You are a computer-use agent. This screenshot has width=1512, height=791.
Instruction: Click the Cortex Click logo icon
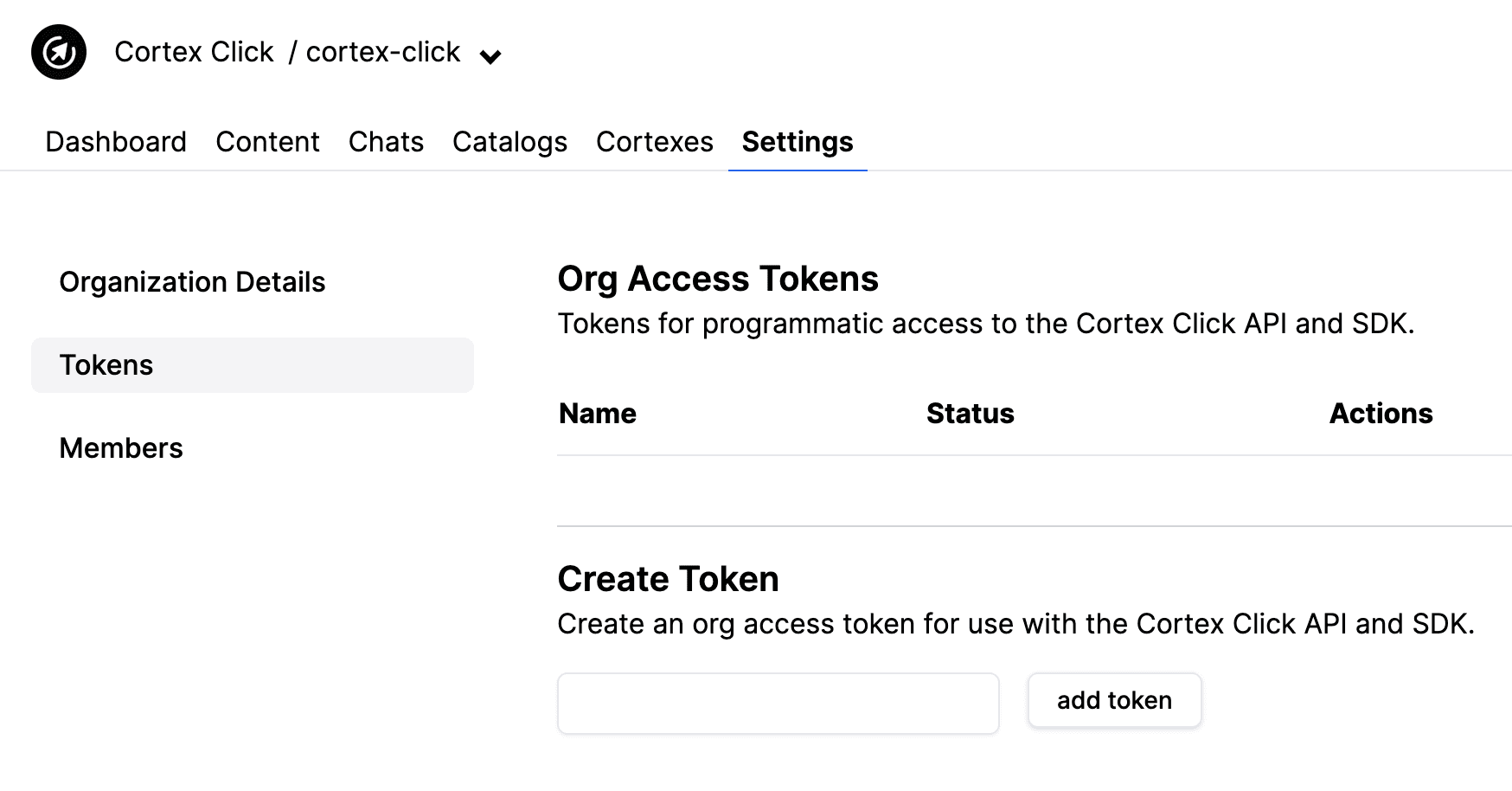coord(59,52)
